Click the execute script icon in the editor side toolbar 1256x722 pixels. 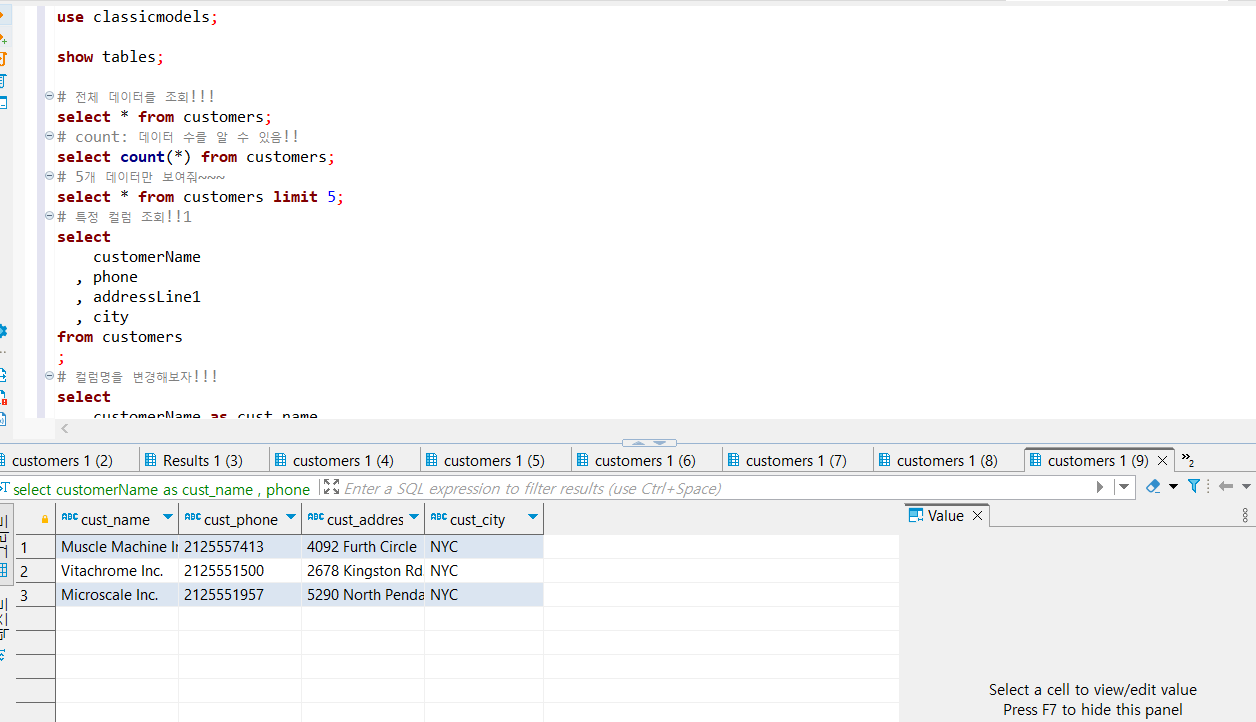coord(3,58)
